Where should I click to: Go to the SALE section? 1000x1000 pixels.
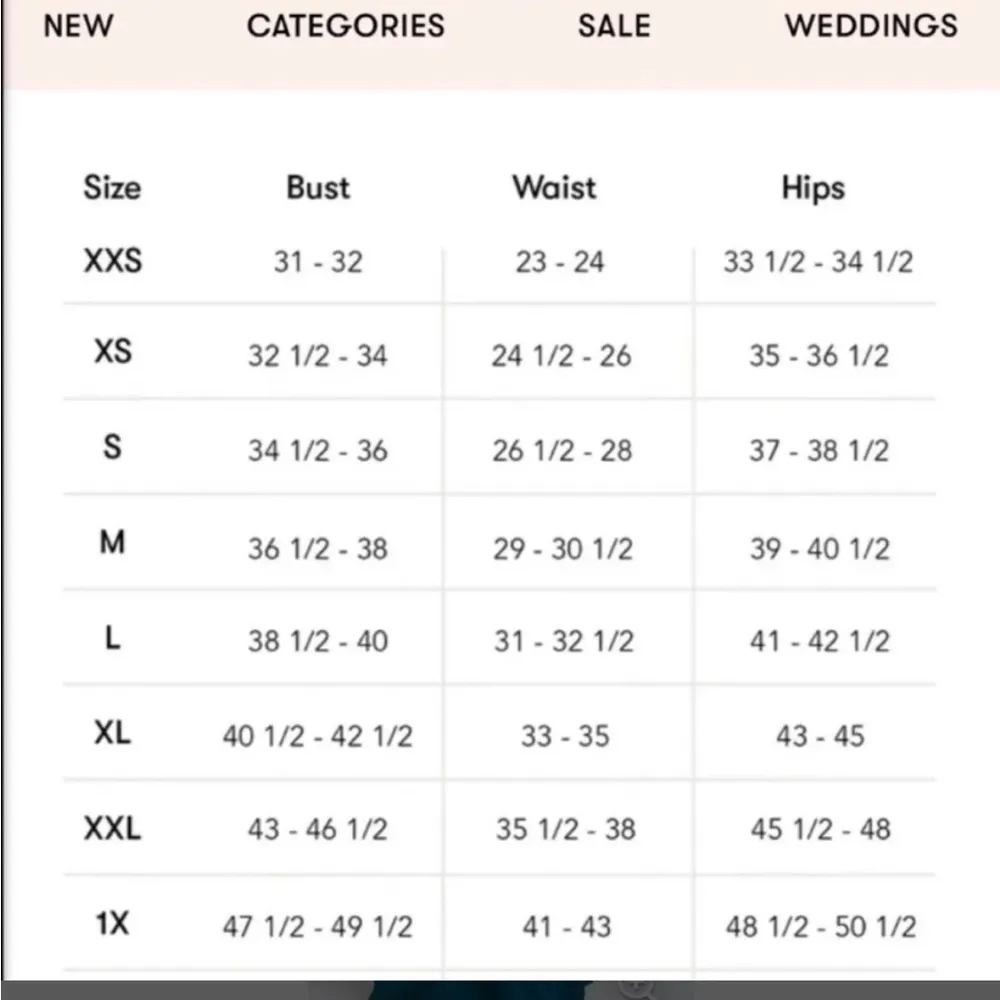click(x=613, y=25)
